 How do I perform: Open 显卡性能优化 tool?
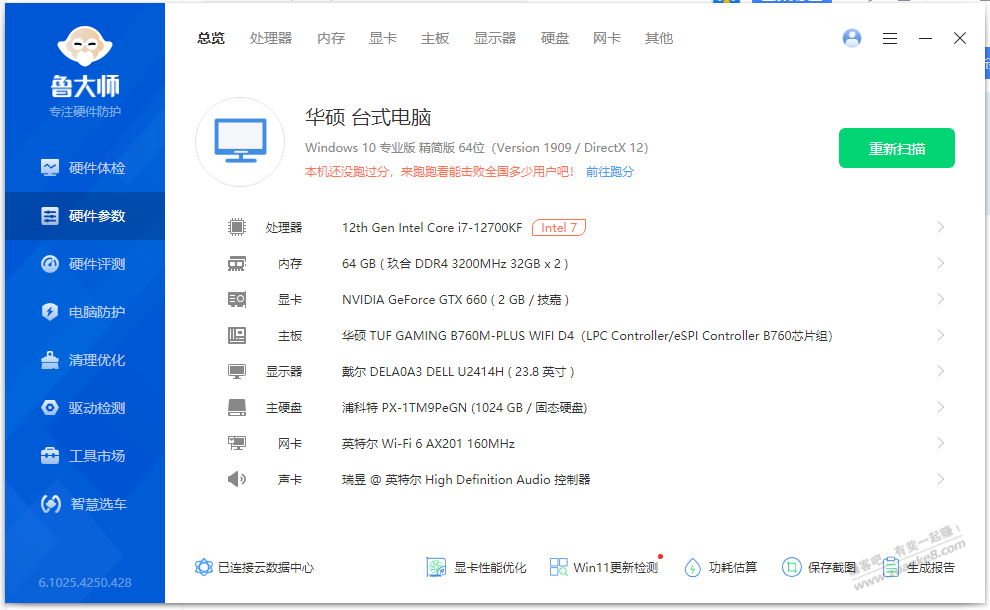point(476,568)
